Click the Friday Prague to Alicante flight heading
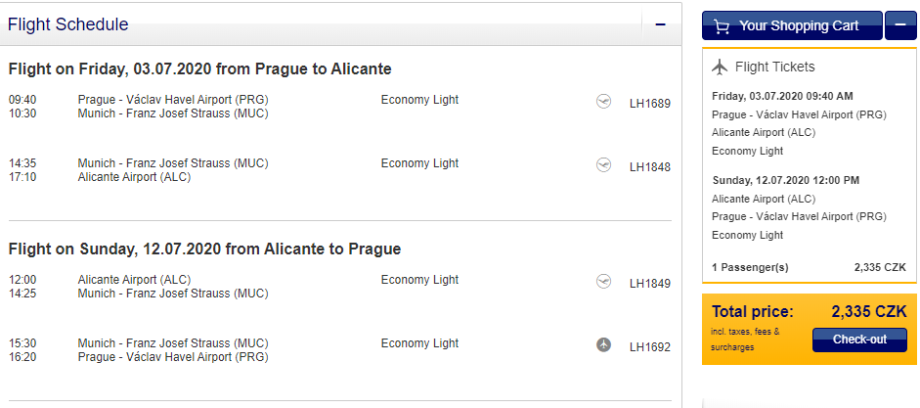920x408 pixels. click(x=200, y=69)
